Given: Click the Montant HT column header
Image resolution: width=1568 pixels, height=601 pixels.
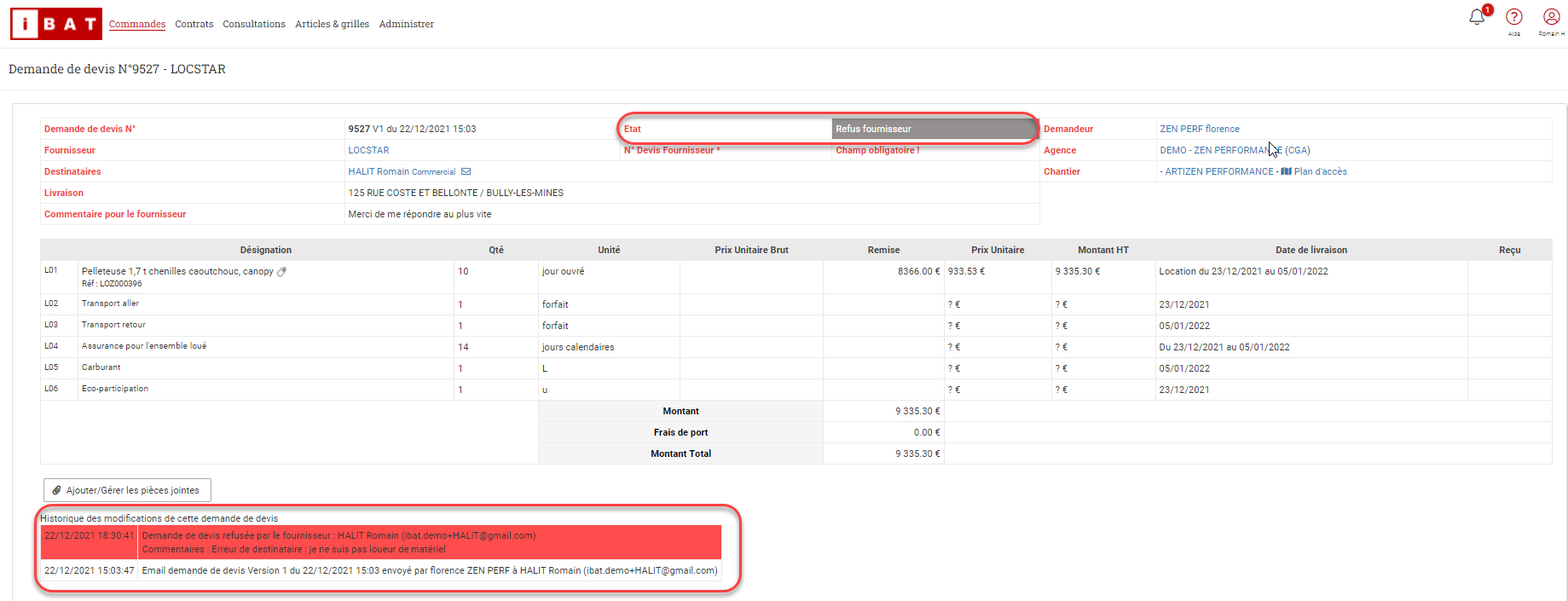Looking at the screenshot, I should (1103, 250).
